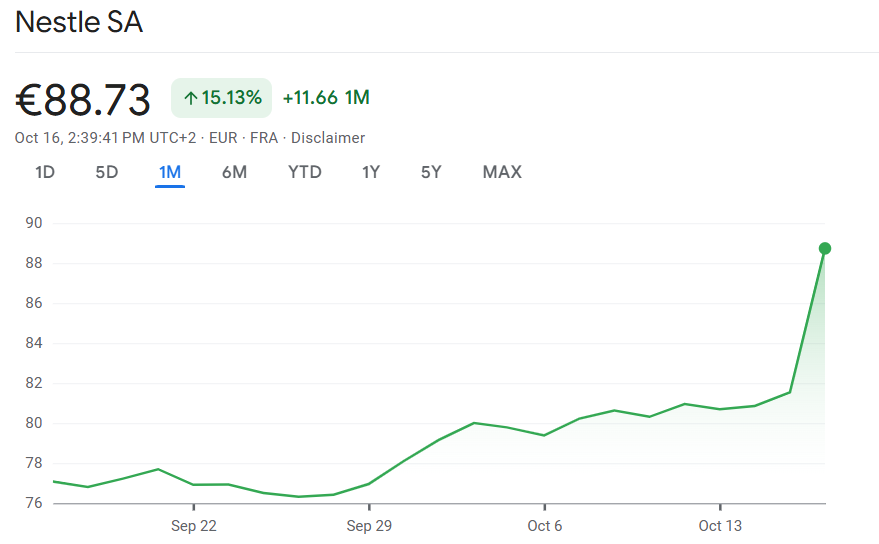Click the Sep 29 date label
Screen dimensions: 879x544
click(369, 526)
